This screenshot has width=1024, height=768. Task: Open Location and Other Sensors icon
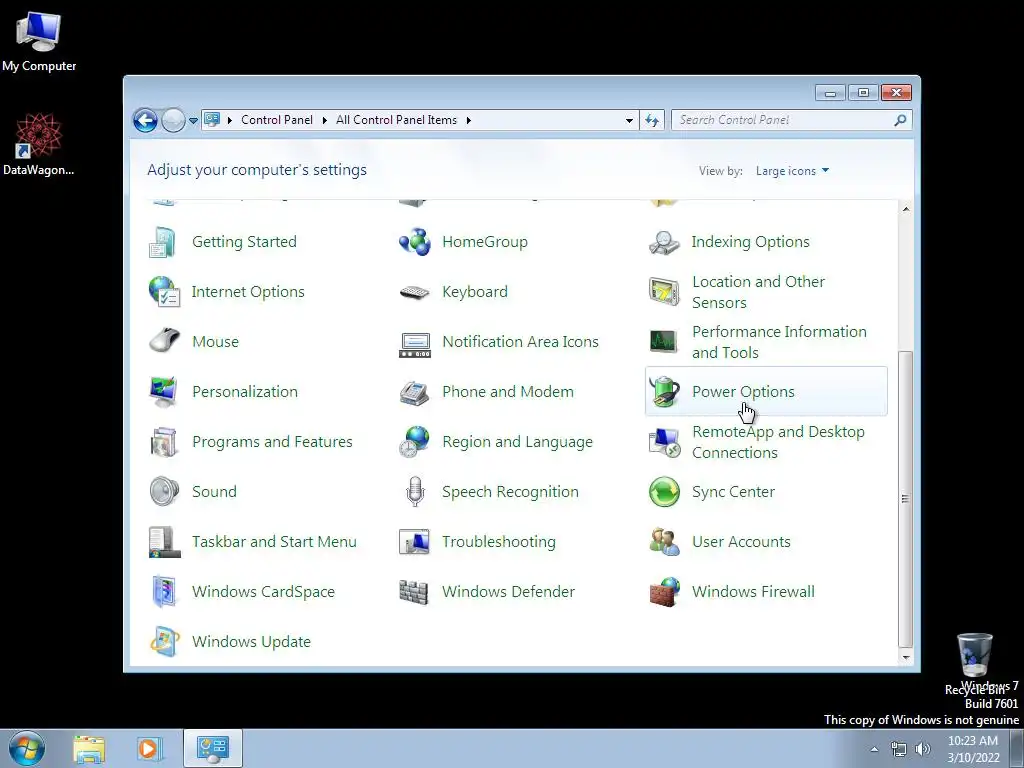tap(664, 292)
